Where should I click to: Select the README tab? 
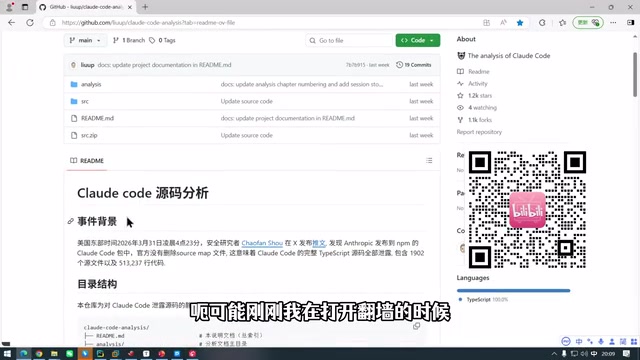tap(87, 161)
